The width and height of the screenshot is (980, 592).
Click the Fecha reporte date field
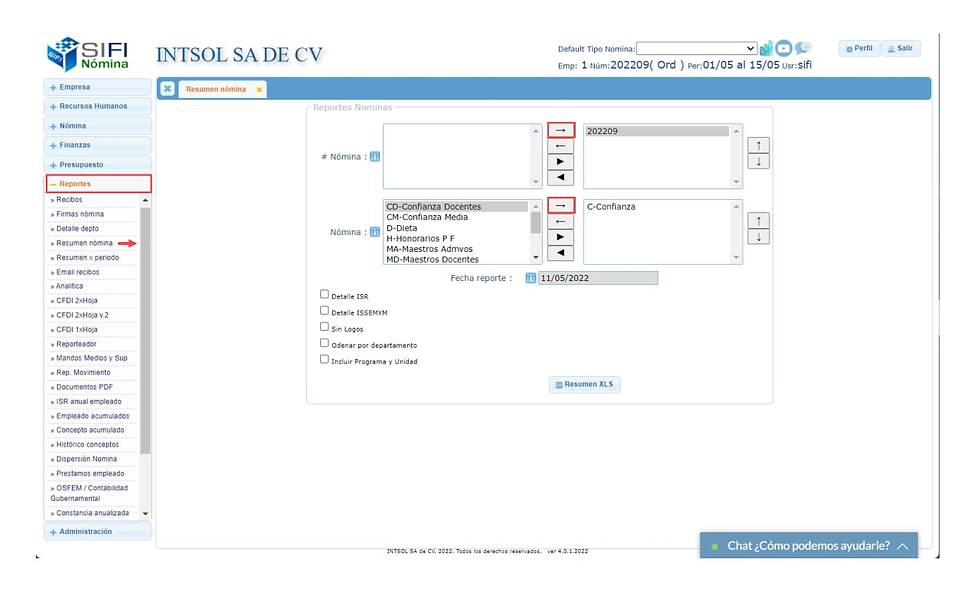point(598,278)
